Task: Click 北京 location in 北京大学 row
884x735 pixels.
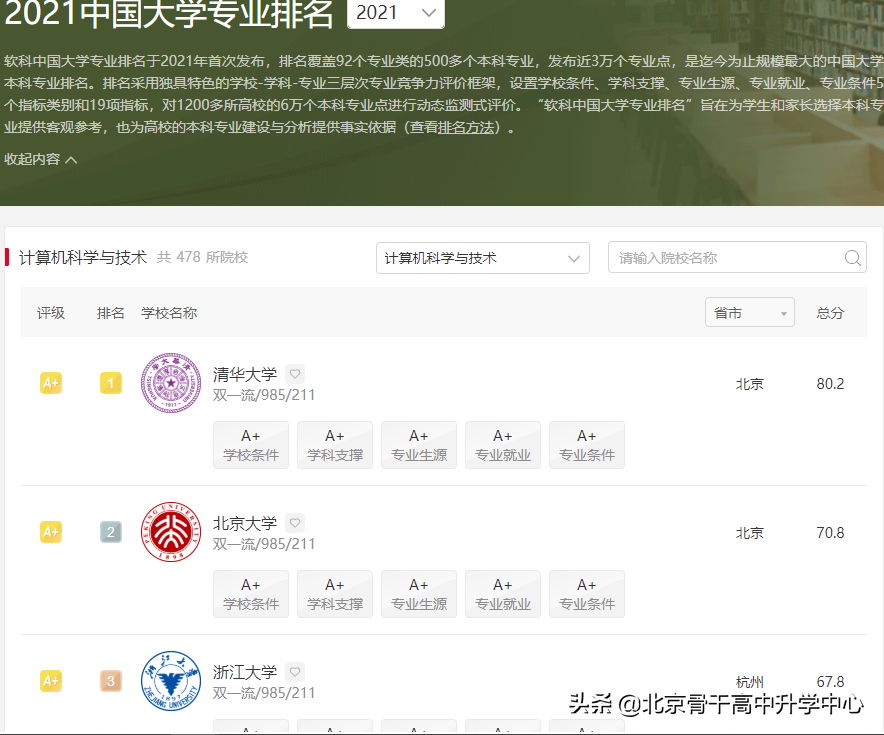Action: coord(749,533)
